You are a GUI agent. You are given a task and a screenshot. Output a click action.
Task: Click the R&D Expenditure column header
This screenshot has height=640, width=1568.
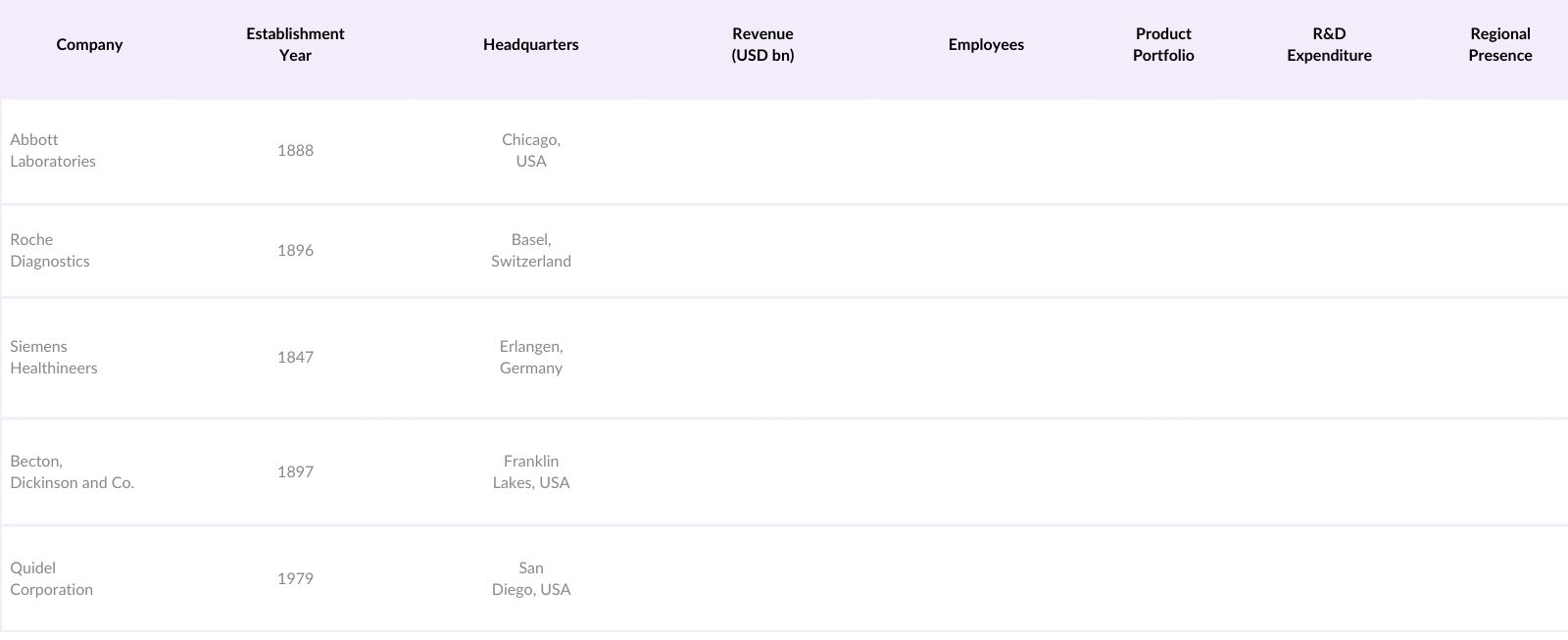(x=1329, y=45)
